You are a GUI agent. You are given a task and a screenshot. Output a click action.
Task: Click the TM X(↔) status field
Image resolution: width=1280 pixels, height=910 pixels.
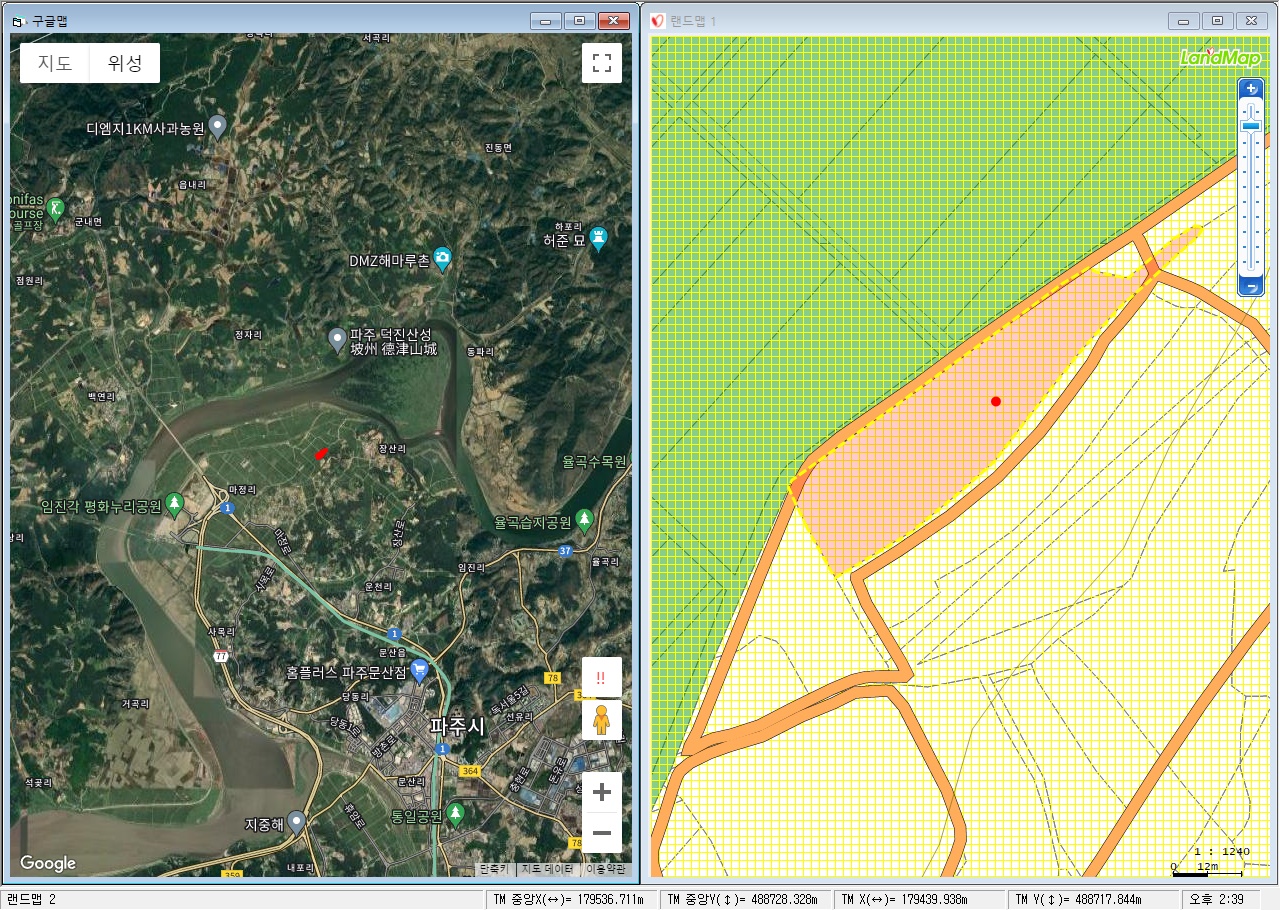920,899
